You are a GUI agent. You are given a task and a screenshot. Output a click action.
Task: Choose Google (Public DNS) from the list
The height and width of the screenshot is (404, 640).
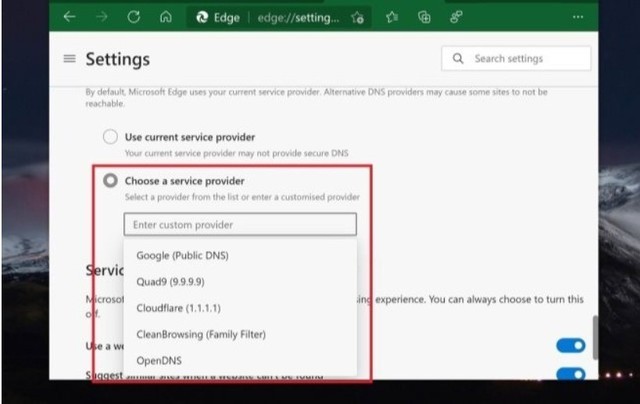[240, 255]
